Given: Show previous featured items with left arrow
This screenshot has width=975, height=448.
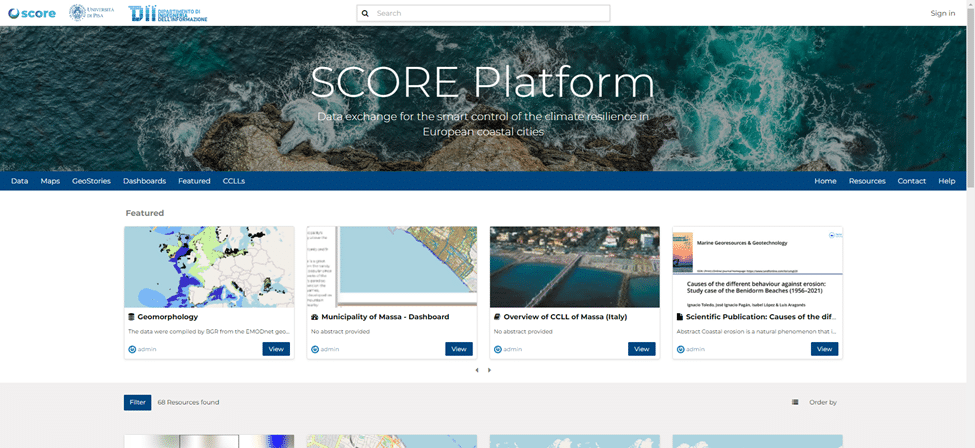Looking at the screenshot, I should pyautogui.click(x=477, y=370).
